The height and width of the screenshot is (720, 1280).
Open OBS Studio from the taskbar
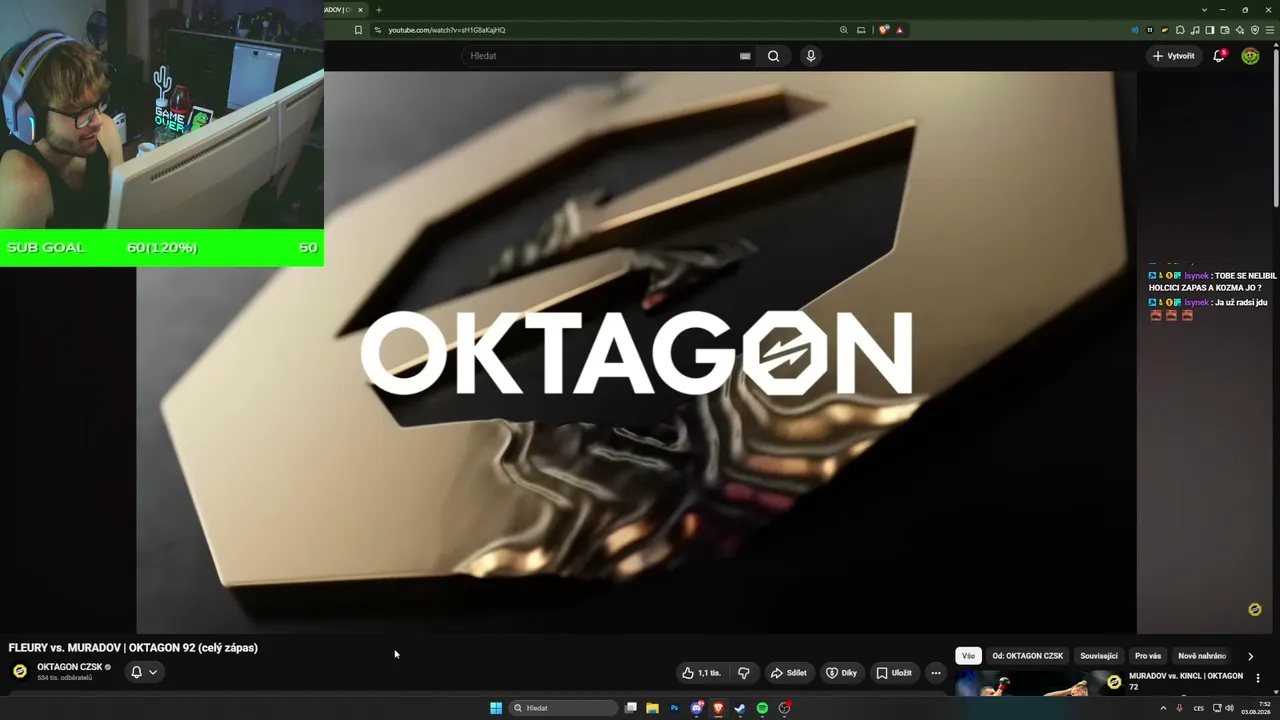pyautogui.click(x=785, y=708)
